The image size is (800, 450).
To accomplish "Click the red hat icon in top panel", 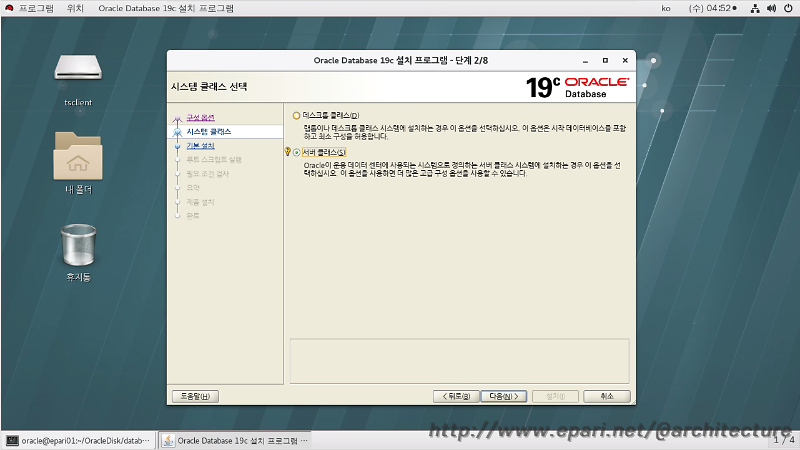I will [x=9, y=8].
